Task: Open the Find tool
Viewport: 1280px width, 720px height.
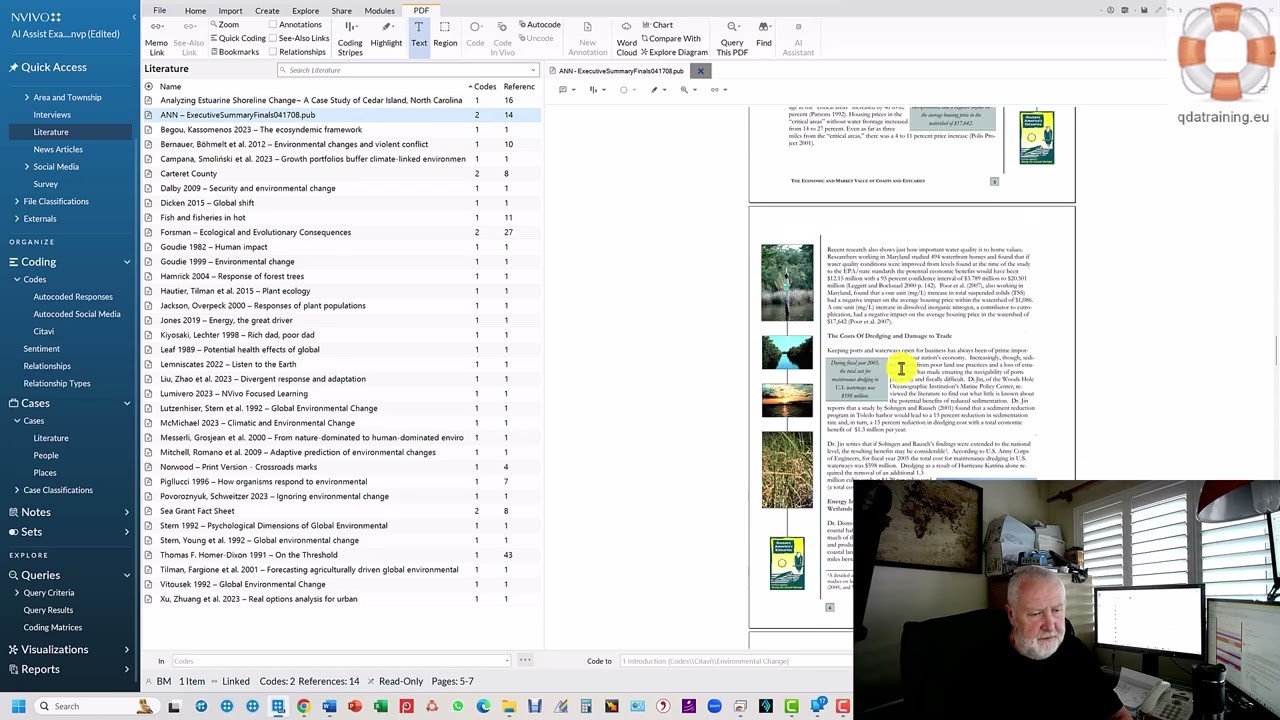Action: pyautogui.click(x=764, y=36)
